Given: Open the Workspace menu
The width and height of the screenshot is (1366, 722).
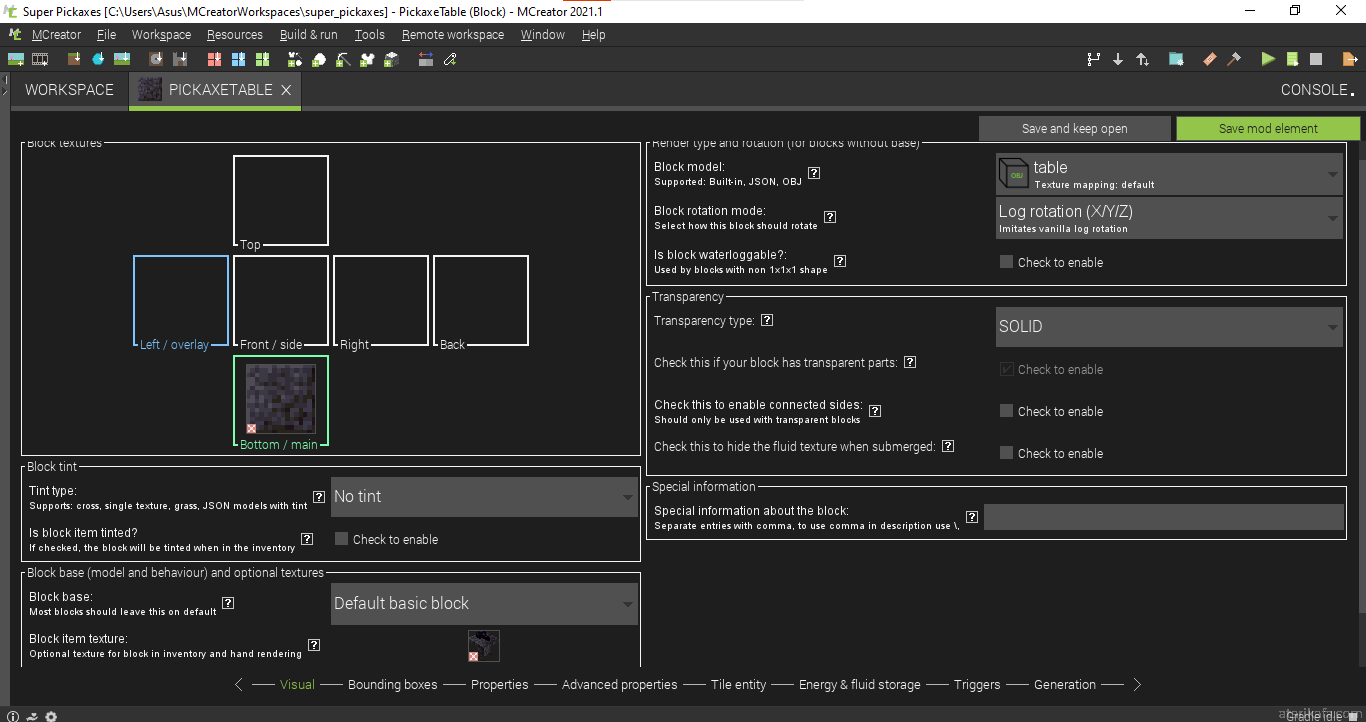Looking at the screenshot, I should point(161,34).
